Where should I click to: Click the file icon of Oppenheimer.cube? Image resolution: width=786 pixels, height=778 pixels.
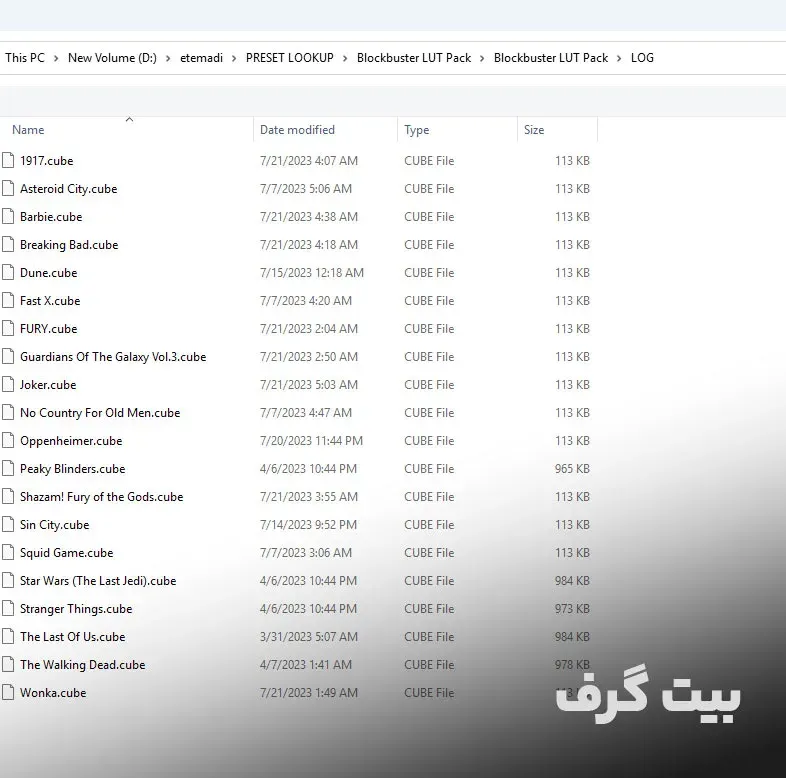[x=8, y=441]
